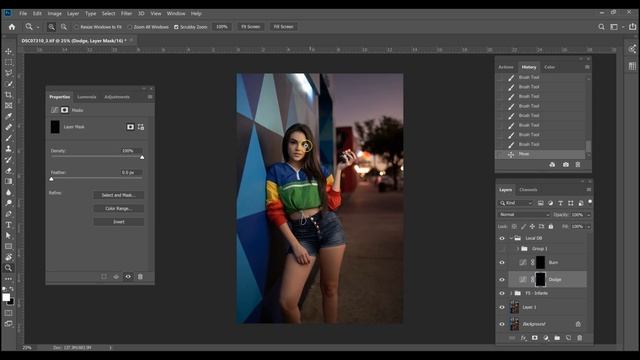Click the pixel mask button in Properties
640x360 pixels.
click(x=130, y=127)
